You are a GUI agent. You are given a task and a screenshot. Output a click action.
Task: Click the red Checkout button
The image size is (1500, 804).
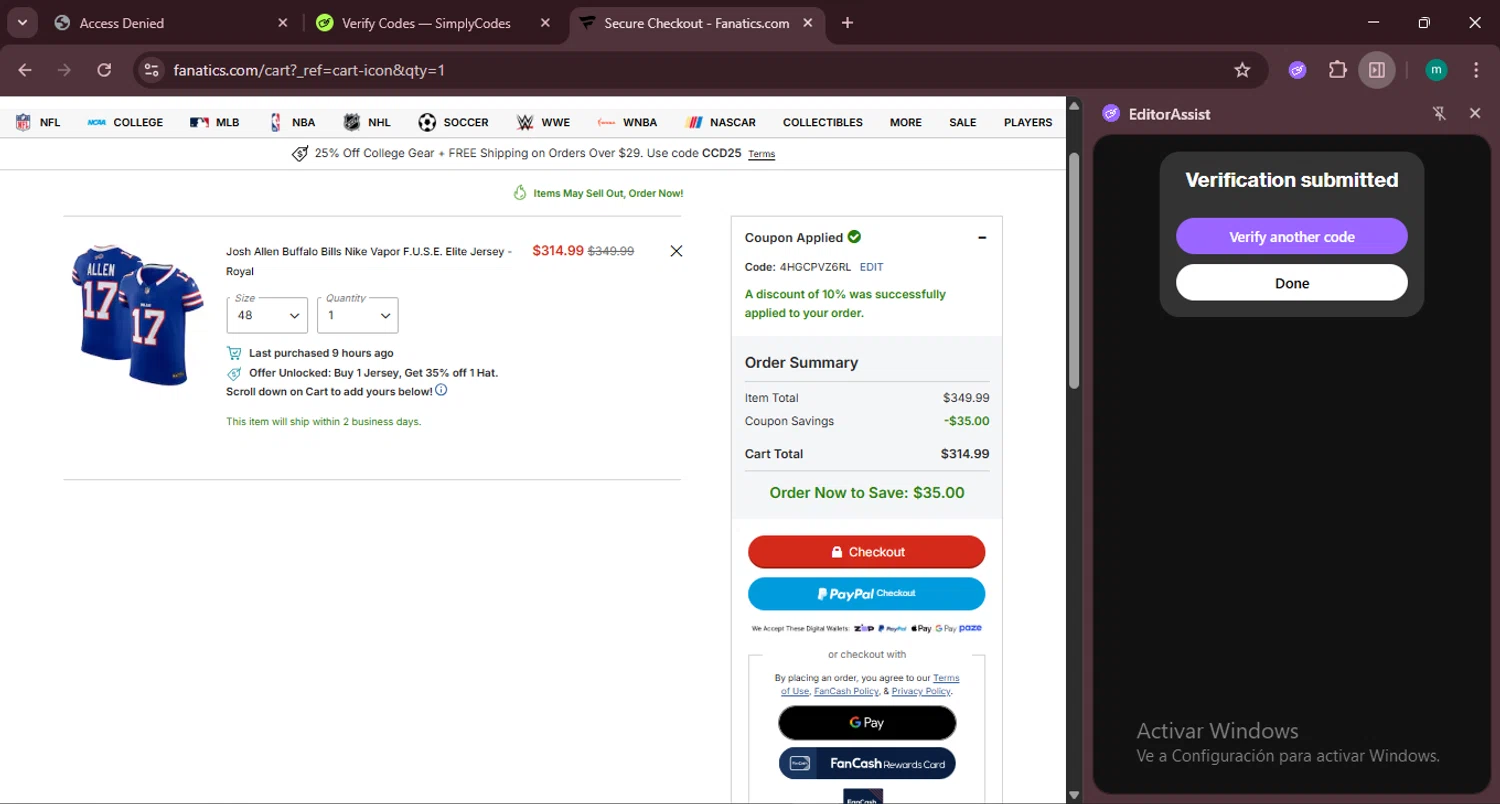tap(867, 552)
